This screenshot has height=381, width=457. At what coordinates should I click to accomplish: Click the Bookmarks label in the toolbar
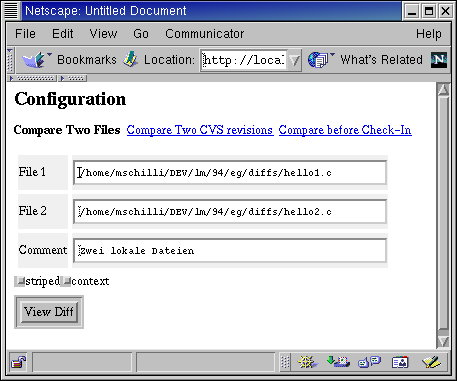87,60
